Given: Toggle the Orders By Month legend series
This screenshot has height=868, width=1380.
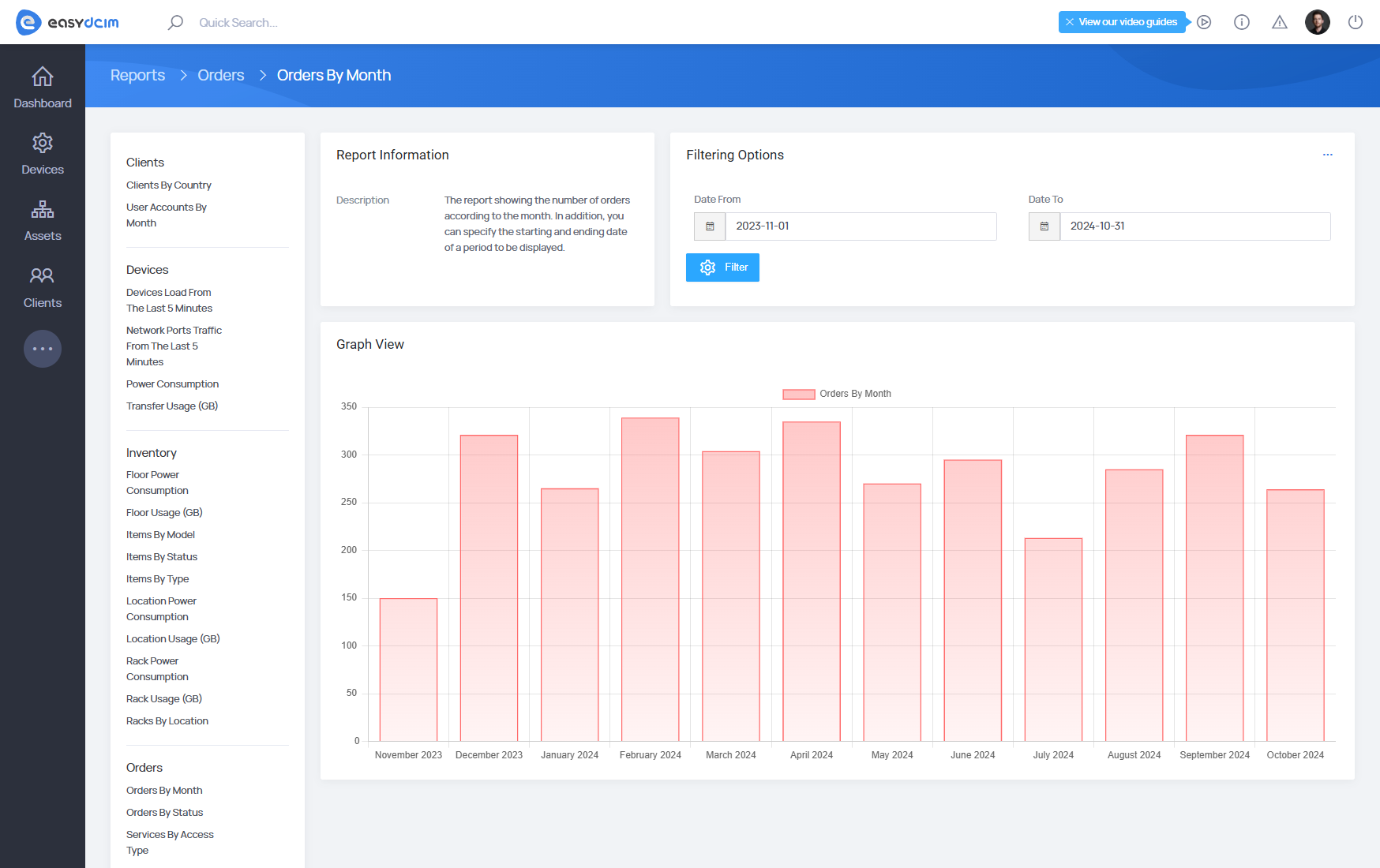Looking at the screenshot, I should pyautogui.click(x=837, y=394).
